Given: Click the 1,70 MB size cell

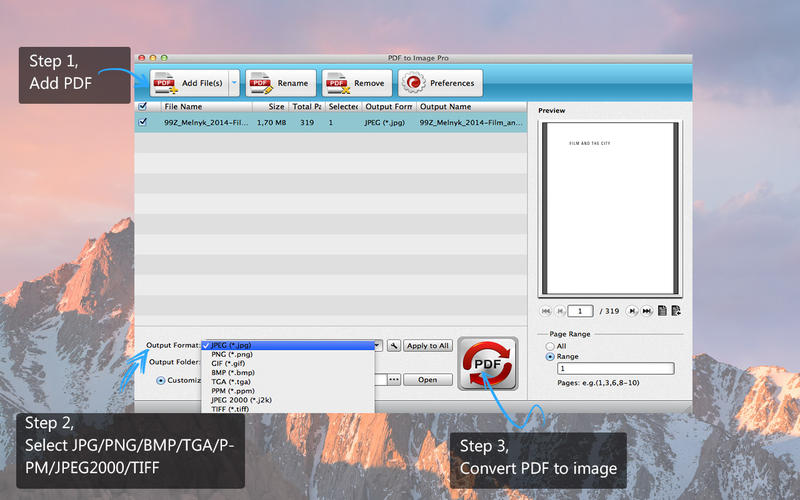Looking at the screenshot, I should (271, 122).
